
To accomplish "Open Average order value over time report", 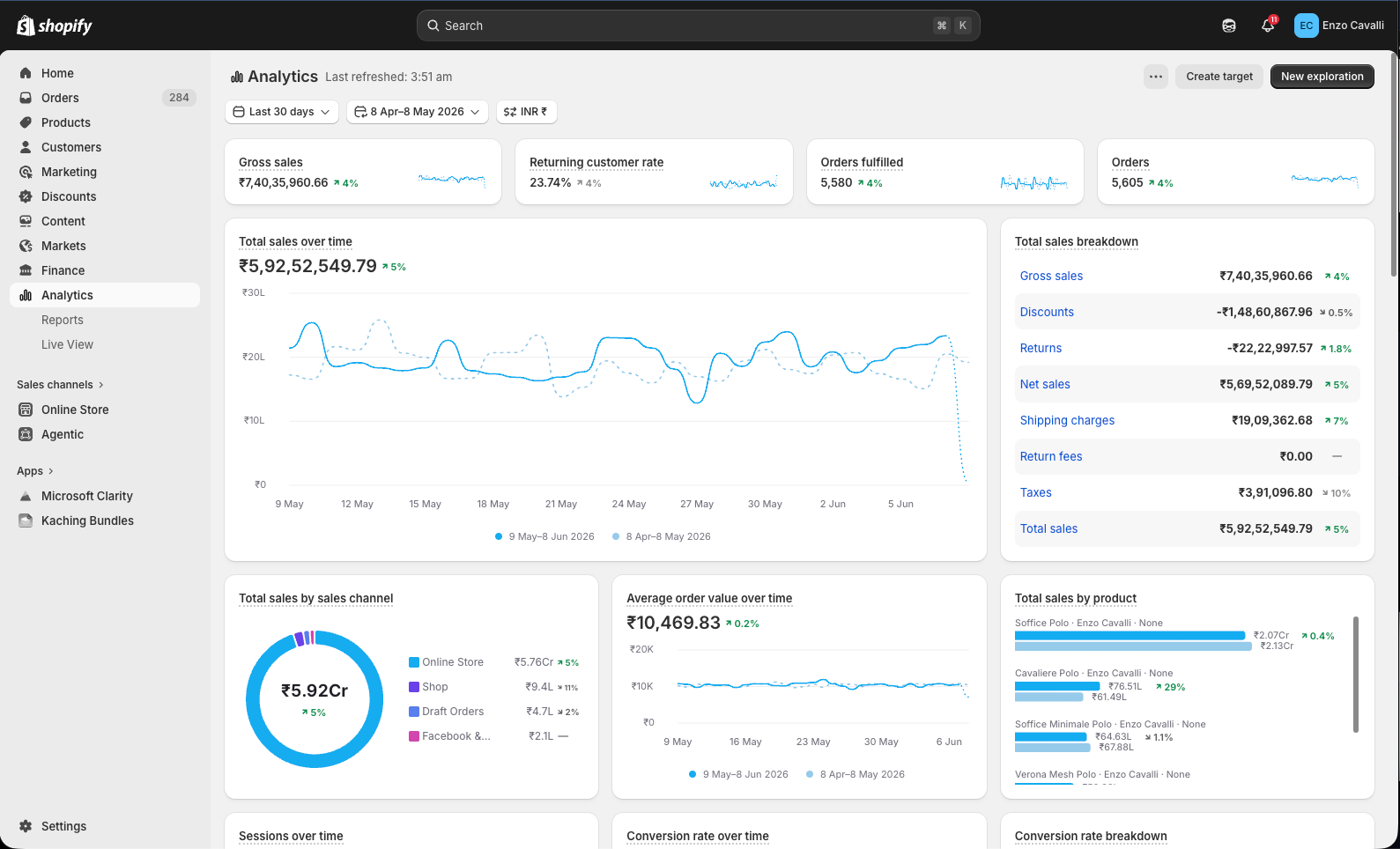I will [x=709, y=598].
